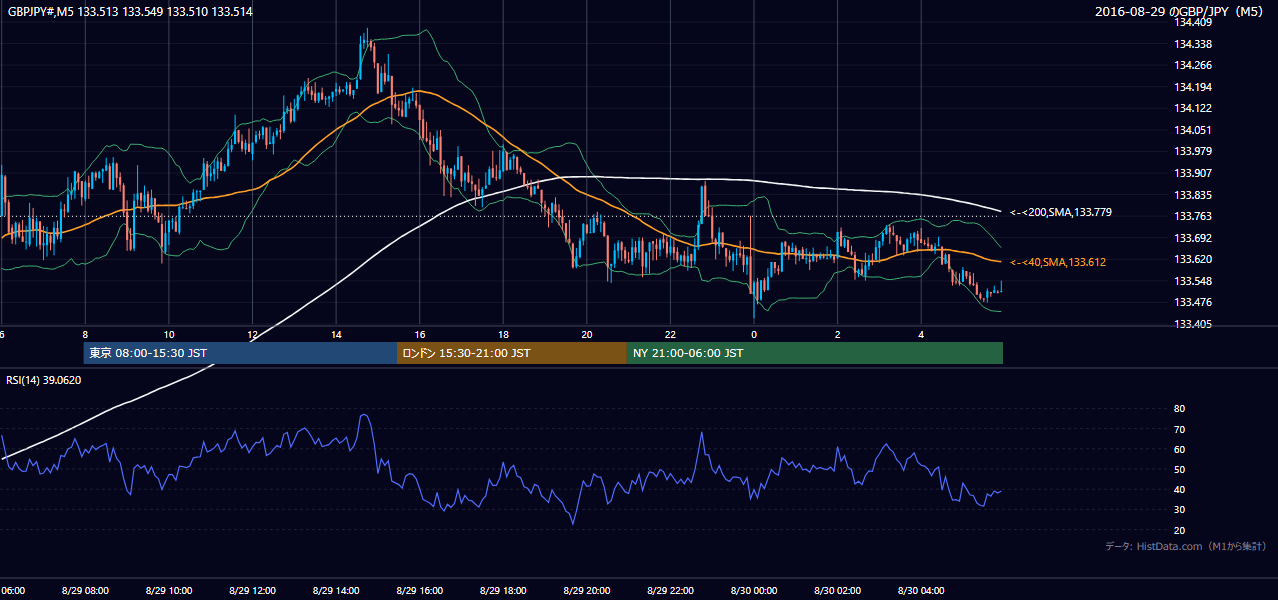Click the 8/29 10:00 time axis label
The height and width of the screenshot is (600, 1278).
(168, 591)
